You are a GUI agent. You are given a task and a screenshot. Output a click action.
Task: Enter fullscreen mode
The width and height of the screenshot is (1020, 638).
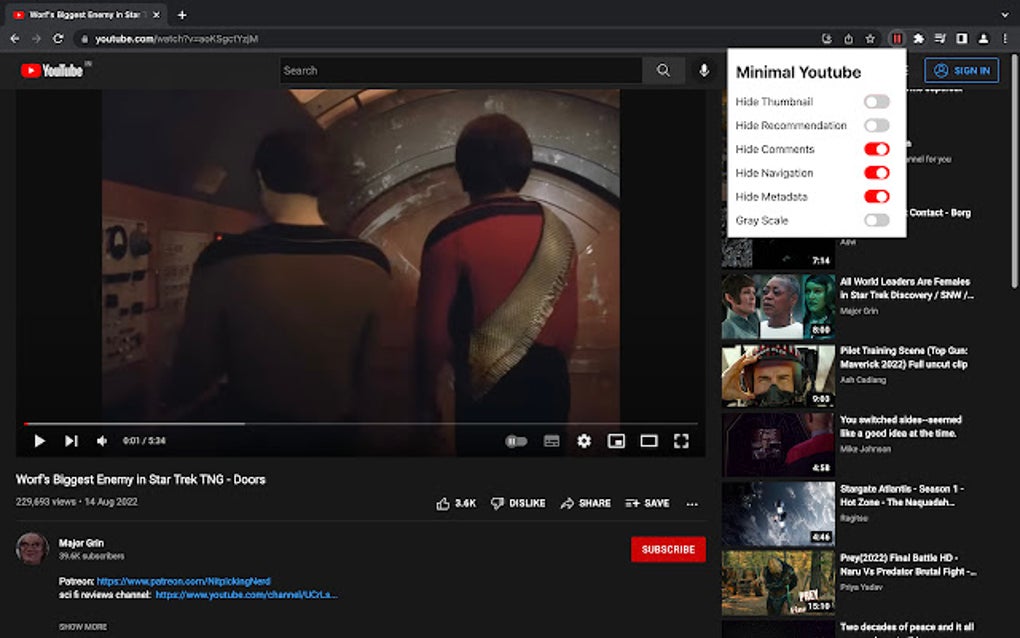tap(681, 442)
